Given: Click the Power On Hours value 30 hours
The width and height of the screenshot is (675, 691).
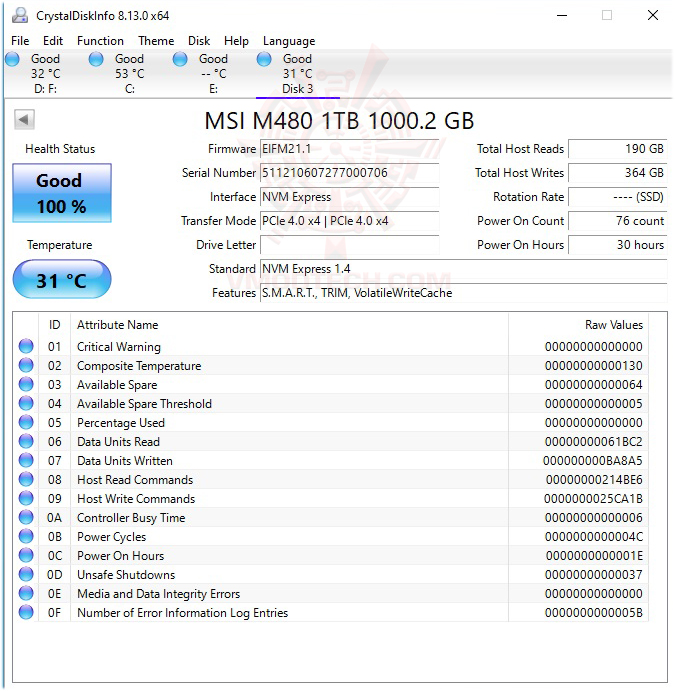Looking at the screenshot, I should click(617, 245).
